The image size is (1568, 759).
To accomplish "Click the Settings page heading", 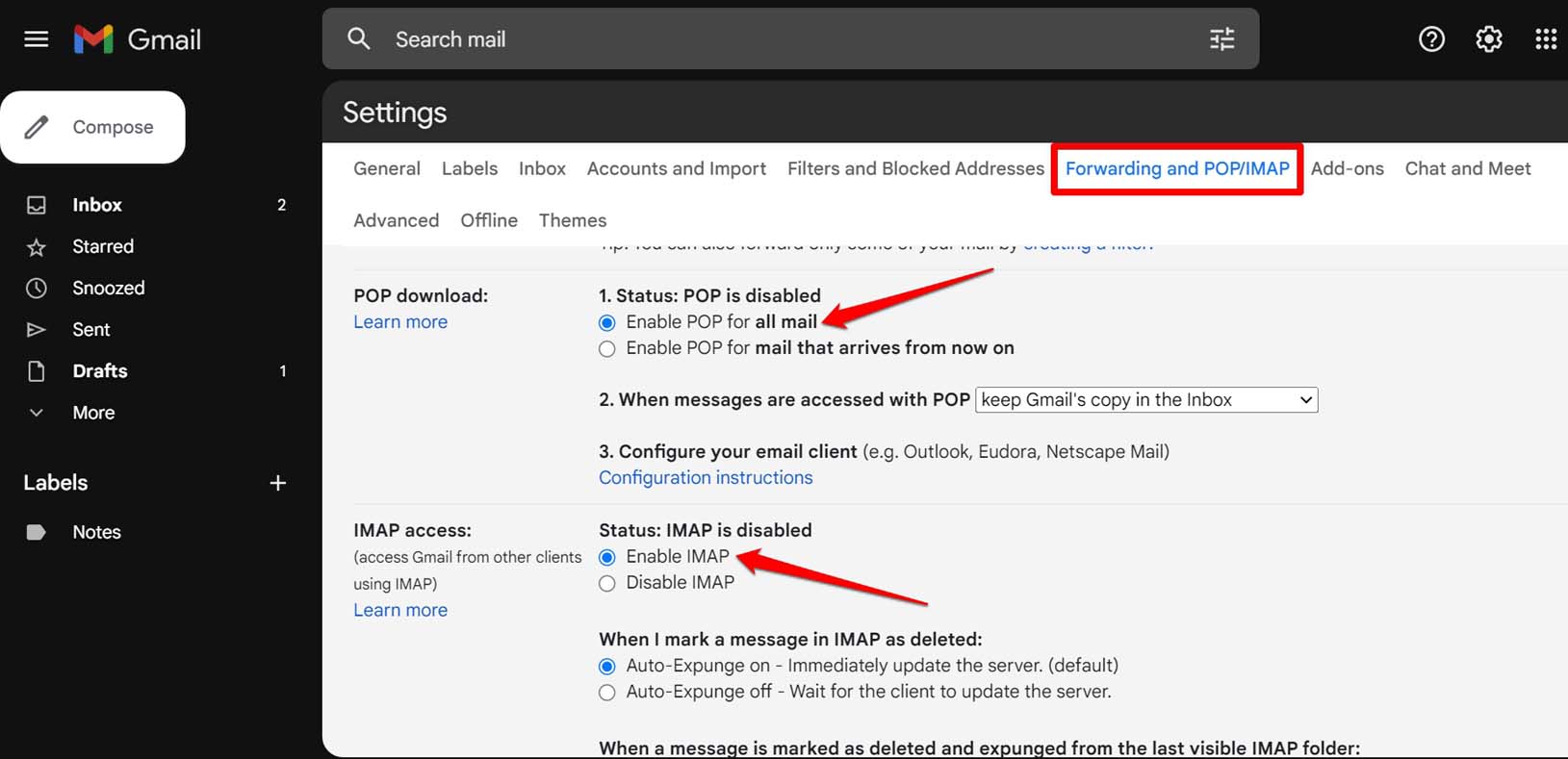I will coord(395,113).
